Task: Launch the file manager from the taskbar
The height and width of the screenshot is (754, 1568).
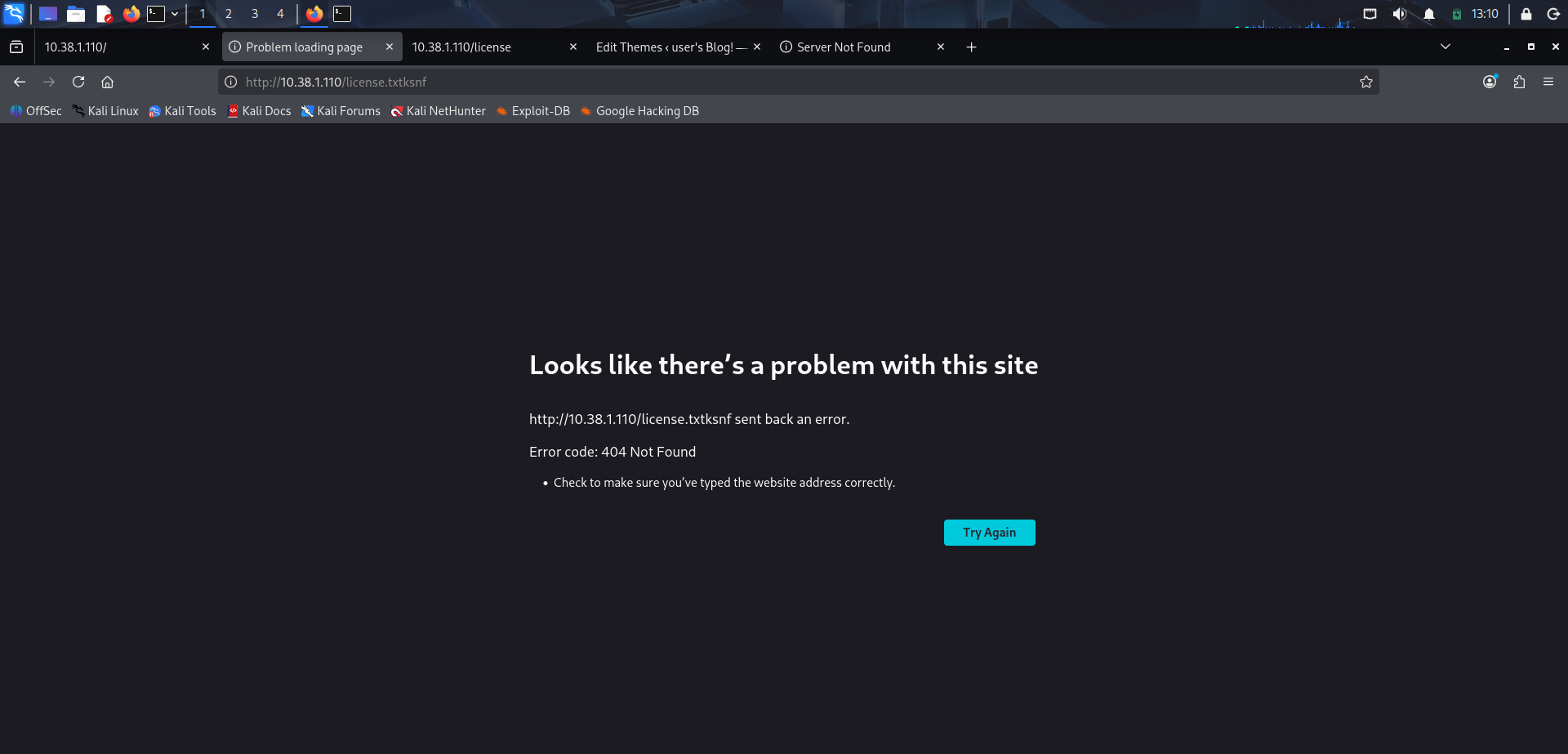Action: 76,14
